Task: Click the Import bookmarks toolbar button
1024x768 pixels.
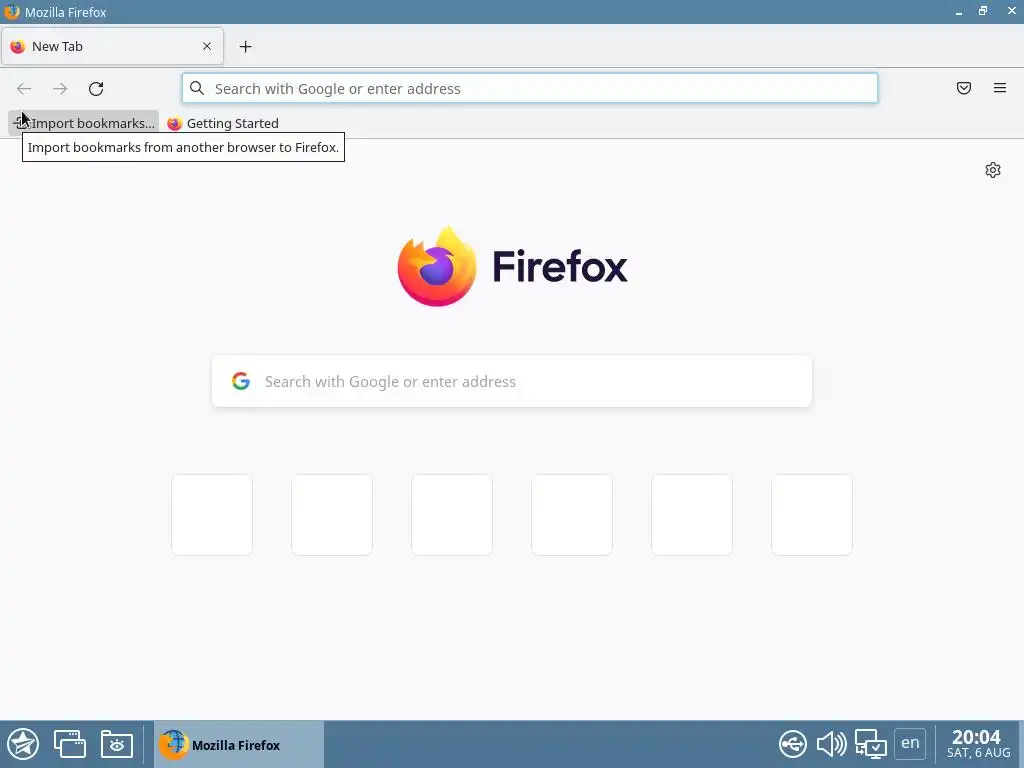Action: coord(84,123)
